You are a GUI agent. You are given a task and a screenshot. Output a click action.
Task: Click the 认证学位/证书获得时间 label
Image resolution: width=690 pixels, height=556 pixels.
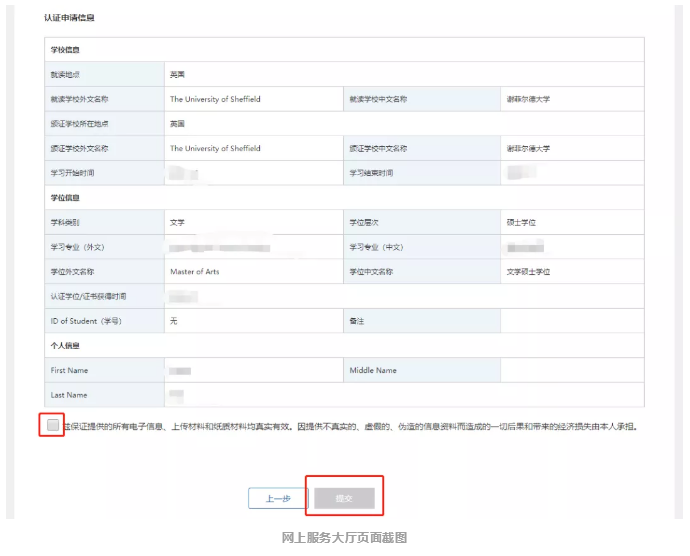pos(88,296)
